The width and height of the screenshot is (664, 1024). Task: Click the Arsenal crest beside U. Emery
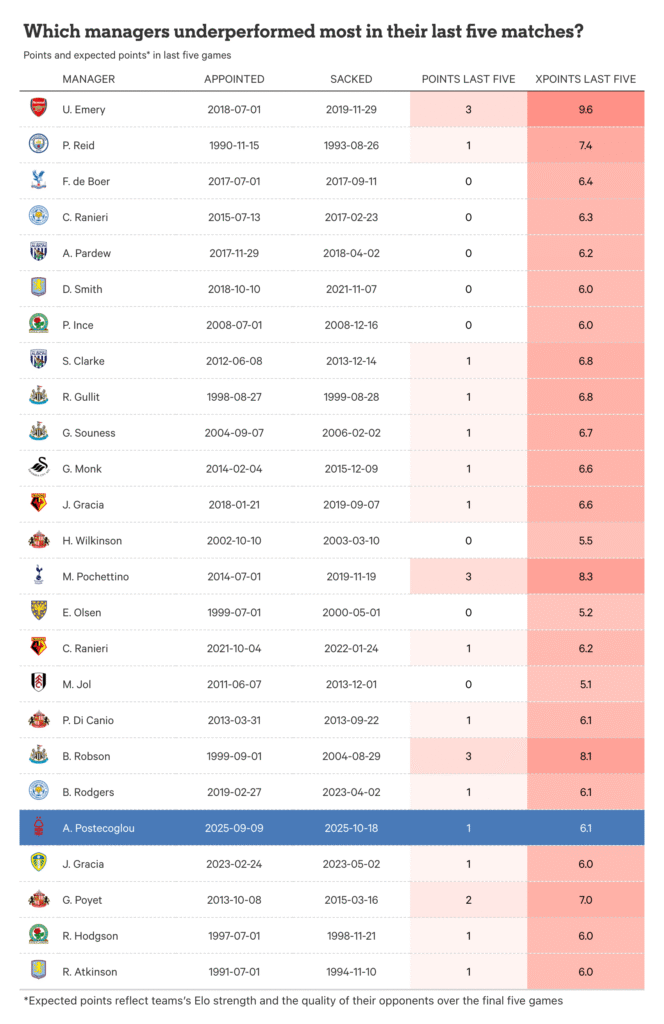tap(38, 109)
